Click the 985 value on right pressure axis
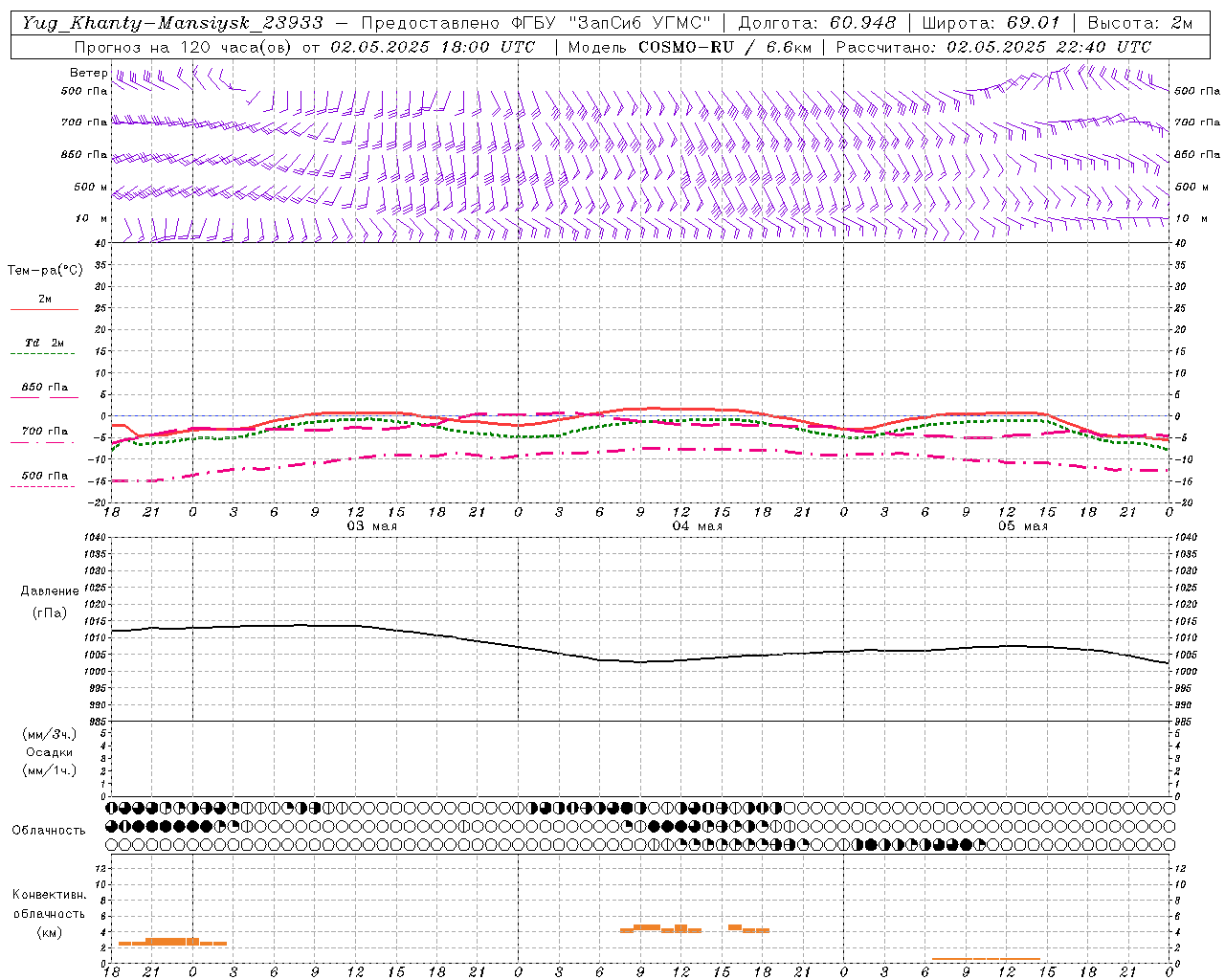 pos(1184,722)
